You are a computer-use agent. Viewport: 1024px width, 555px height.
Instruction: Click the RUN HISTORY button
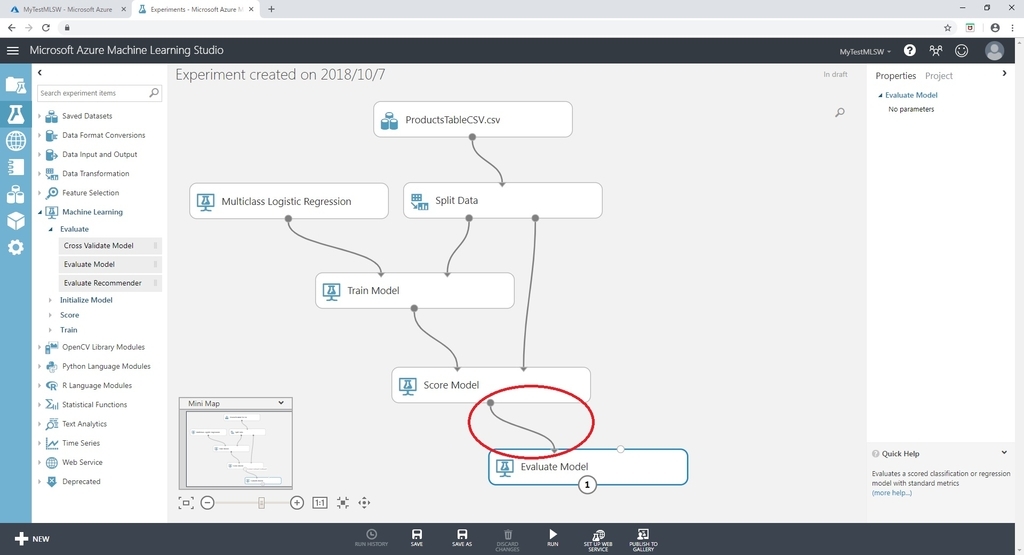pyautogui.click(x=371, y=538)
